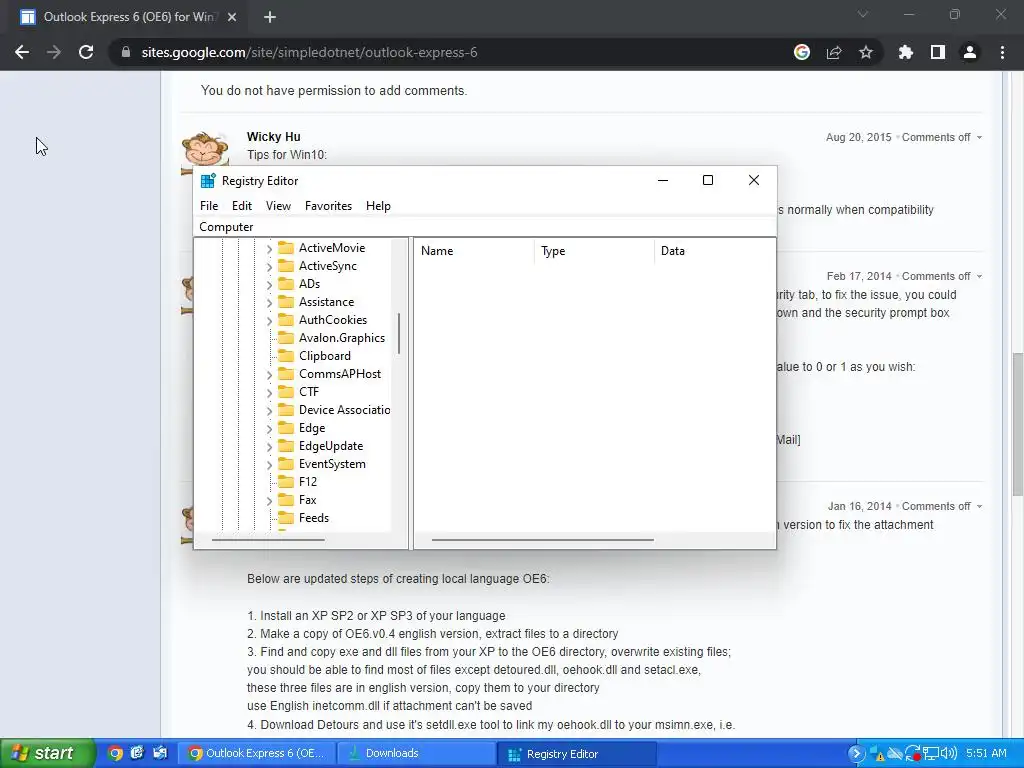The width and height of the screenshot is (1024, 768).
Task: Select the Feeds key label
Action: pos(313,518)
